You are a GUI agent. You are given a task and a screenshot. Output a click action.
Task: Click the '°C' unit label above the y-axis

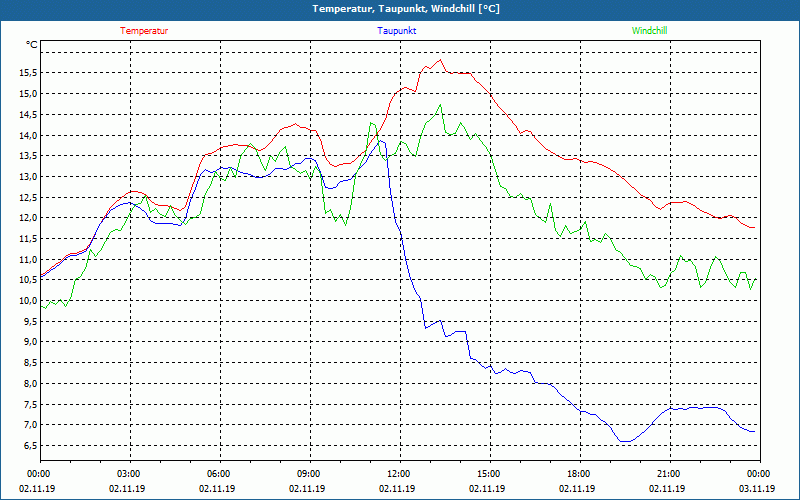click(32, 45)
